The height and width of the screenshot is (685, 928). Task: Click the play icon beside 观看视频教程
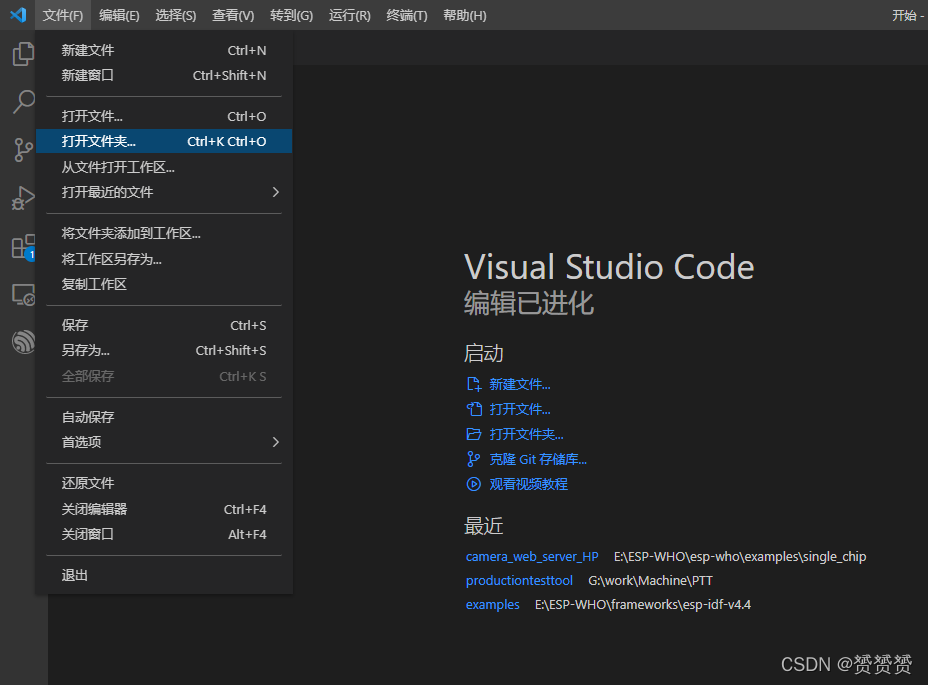point(474,484)
